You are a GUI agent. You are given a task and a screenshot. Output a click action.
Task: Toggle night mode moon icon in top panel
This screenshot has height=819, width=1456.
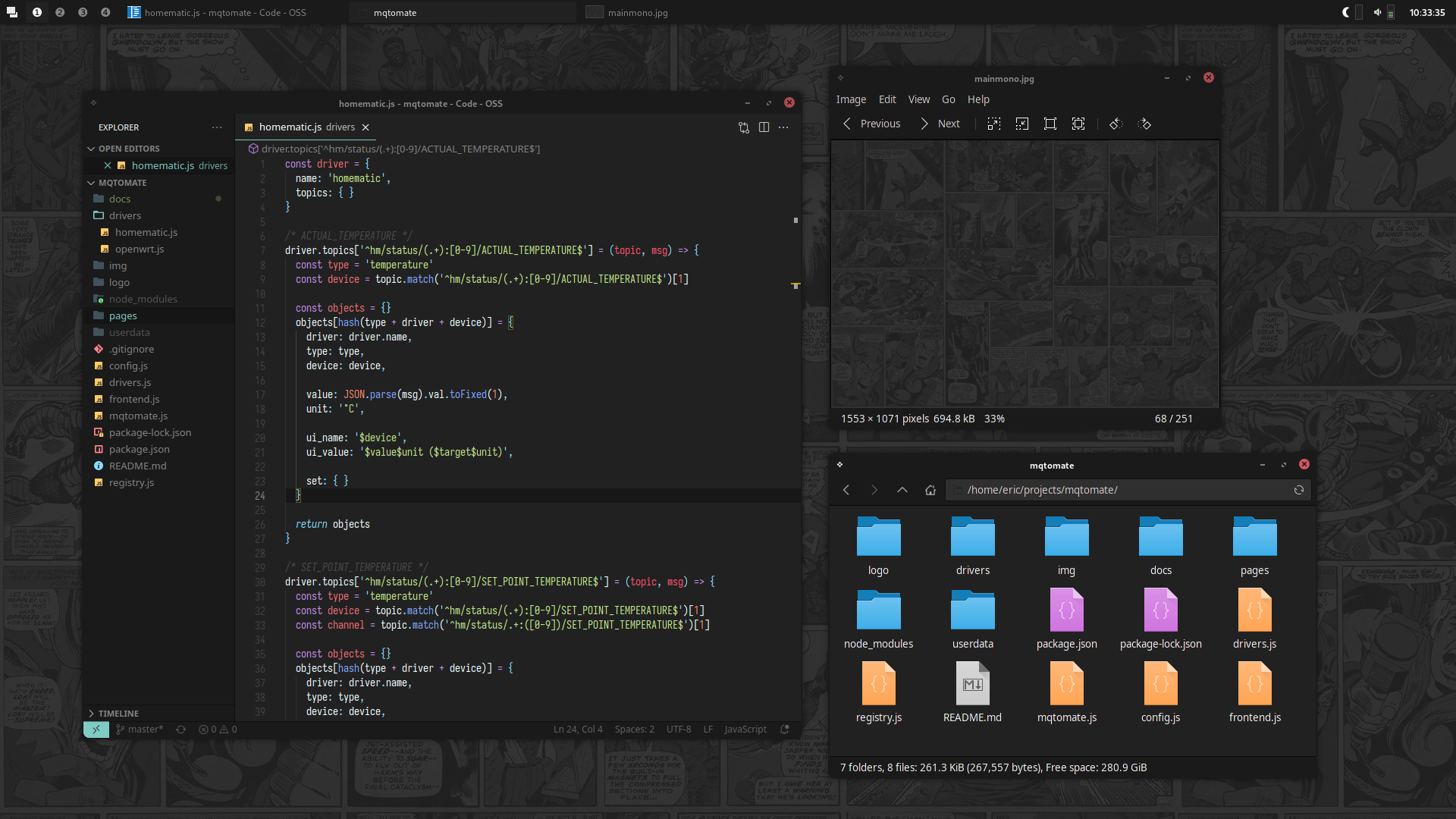coord(1346,12)
